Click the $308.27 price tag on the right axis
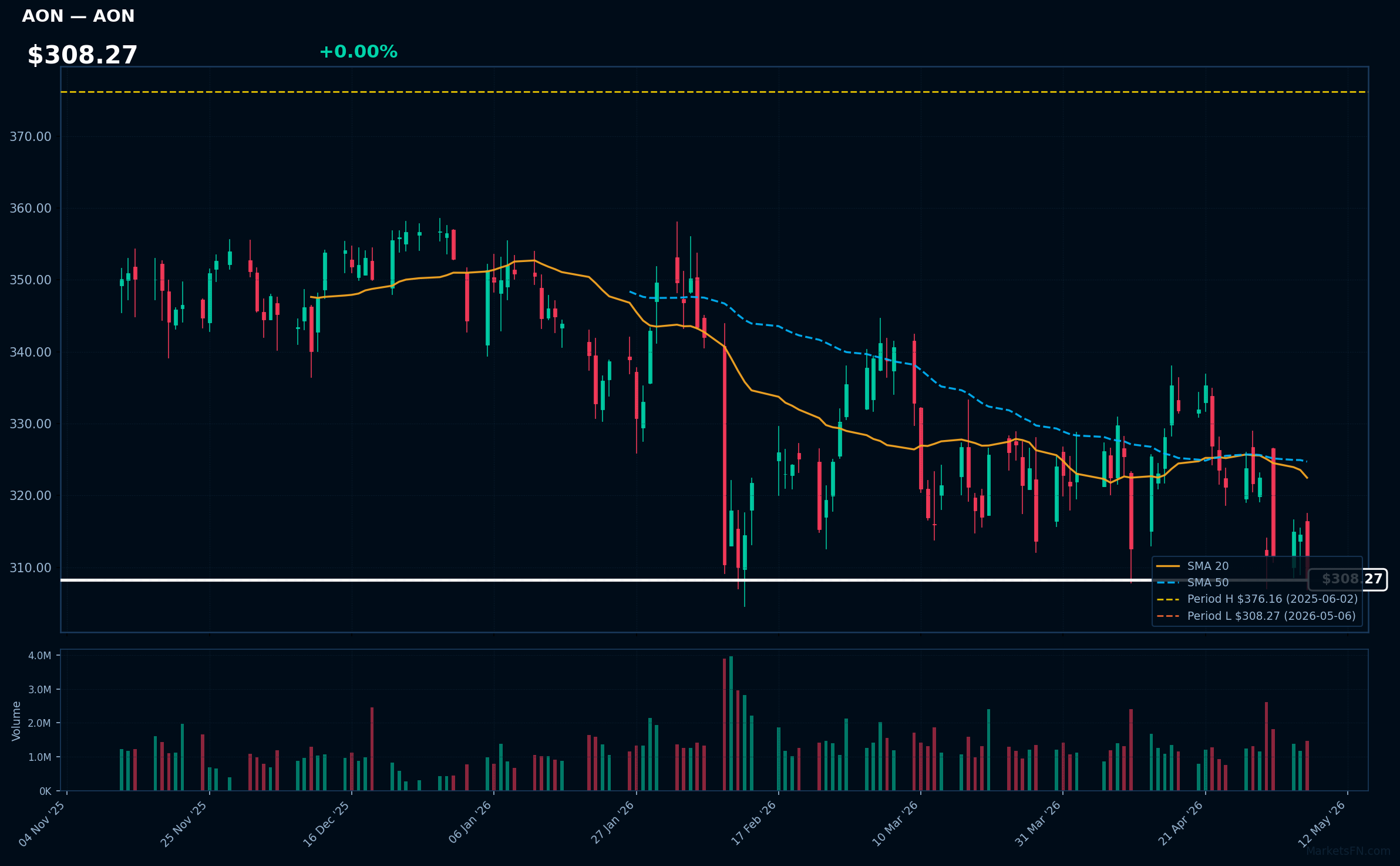Image resolution: width=1400 pixels, height=866 pixels. point(1348,579)
